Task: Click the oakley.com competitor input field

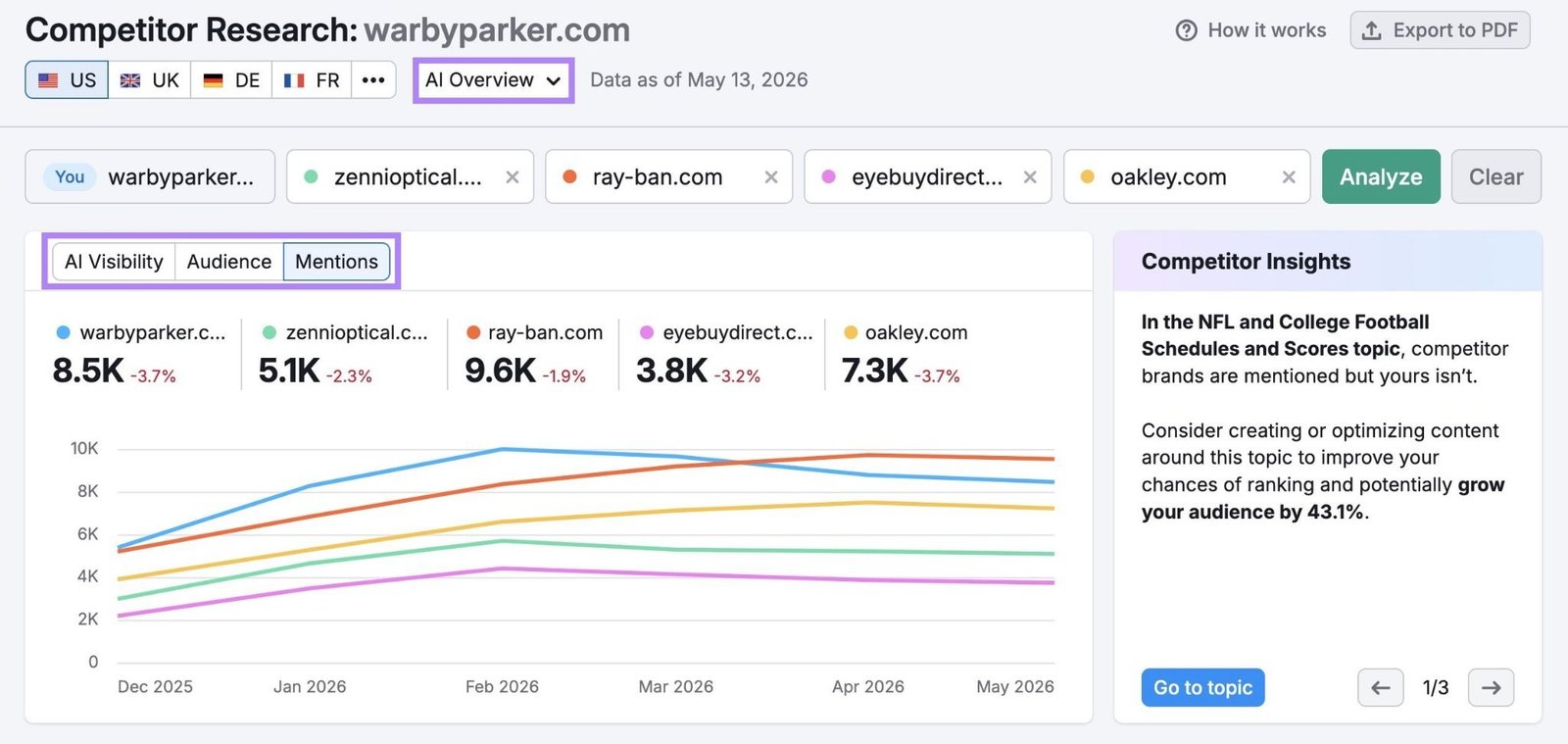Action: (x=1186, y=176)
